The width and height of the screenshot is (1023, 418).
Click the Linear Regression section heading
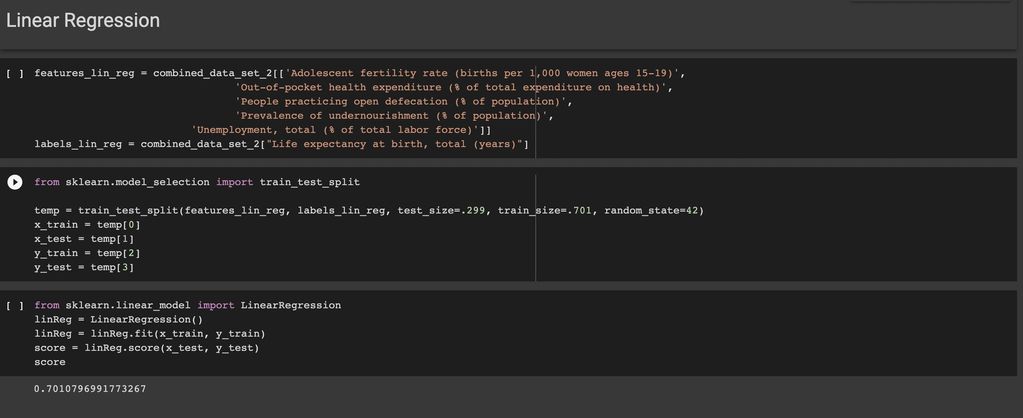coord(83,20)
